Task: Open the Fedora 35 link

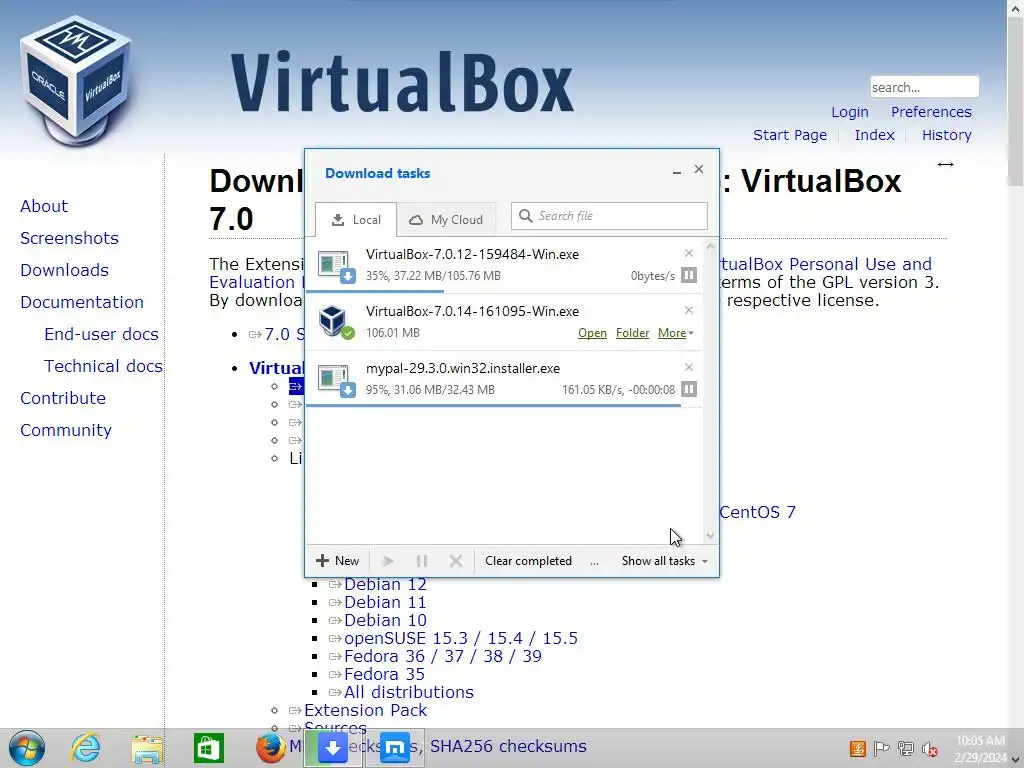Action: pyautogui.click(x=384, y=674)
